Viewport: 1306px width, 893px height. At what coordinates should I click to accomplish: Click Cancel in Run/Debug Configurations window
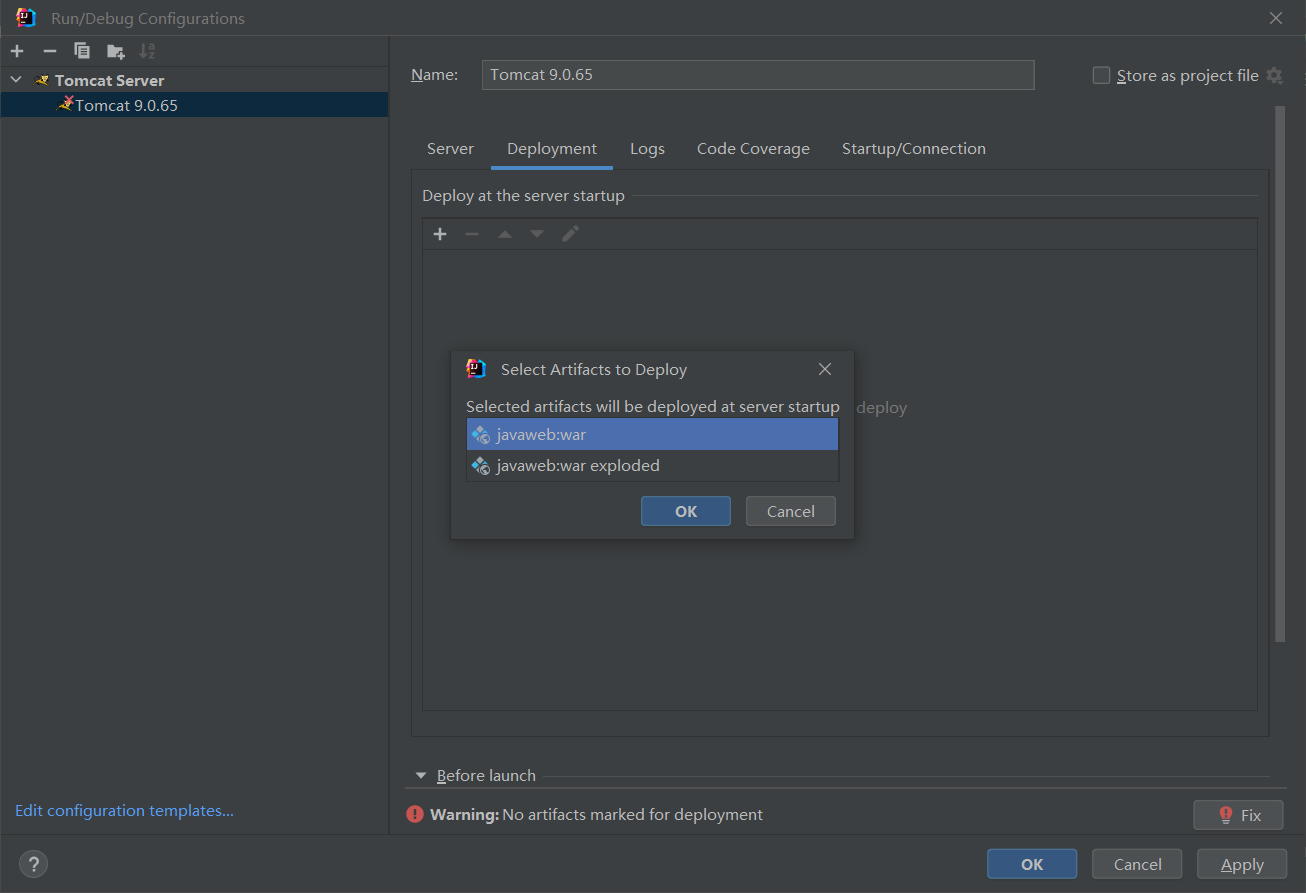point(1137,864)
